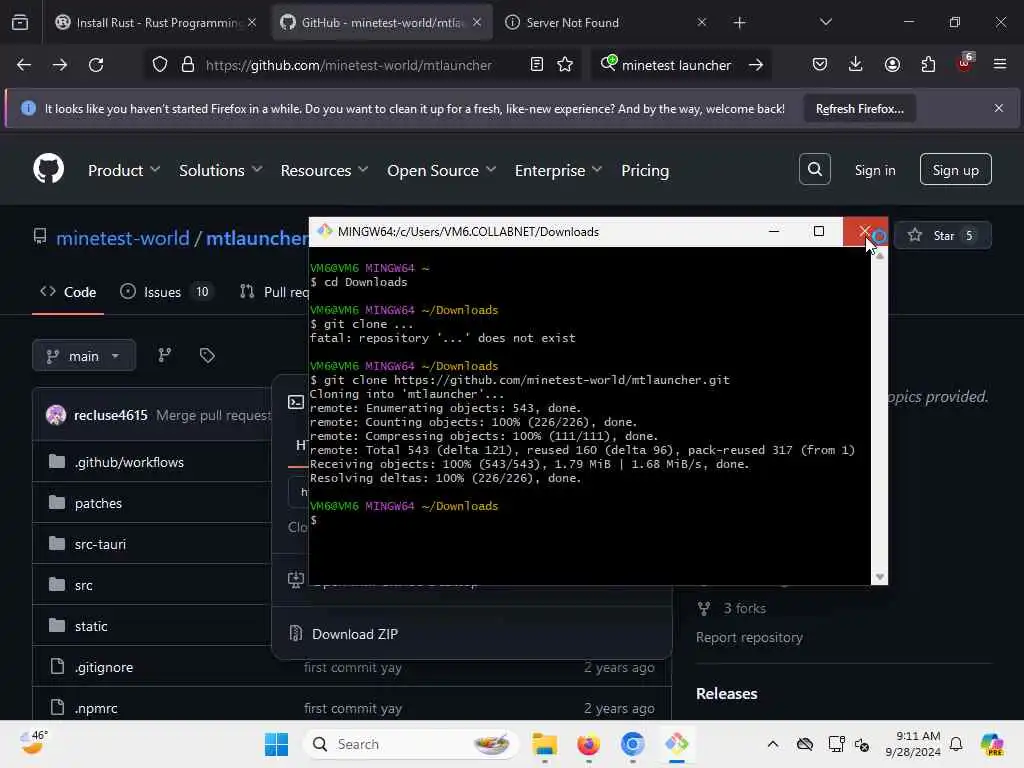Viewport: 1024px width, 768px height.
Task: Open Firefox hamburger application menu
Action: pyautogui.click(x=1000, y=64)
